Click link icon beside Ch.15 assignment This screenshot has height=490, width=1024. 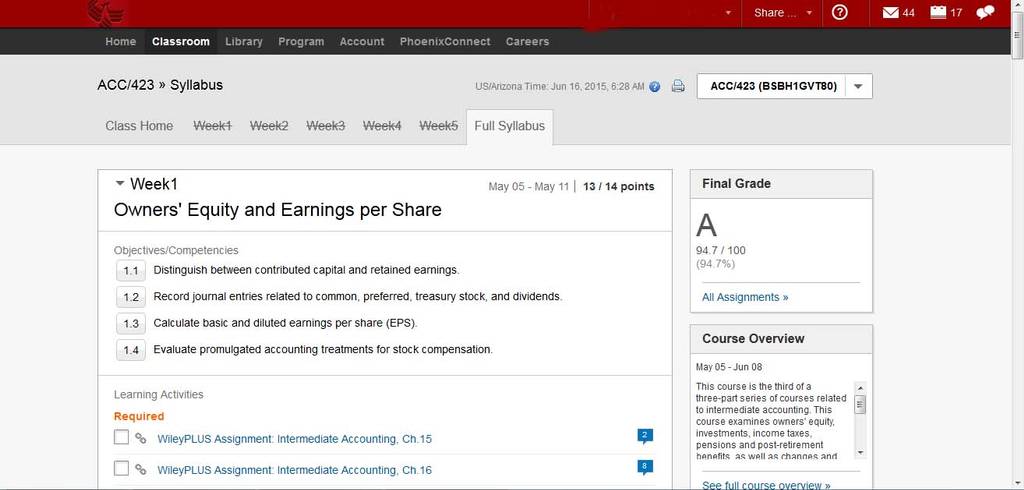tap(140, 438)
